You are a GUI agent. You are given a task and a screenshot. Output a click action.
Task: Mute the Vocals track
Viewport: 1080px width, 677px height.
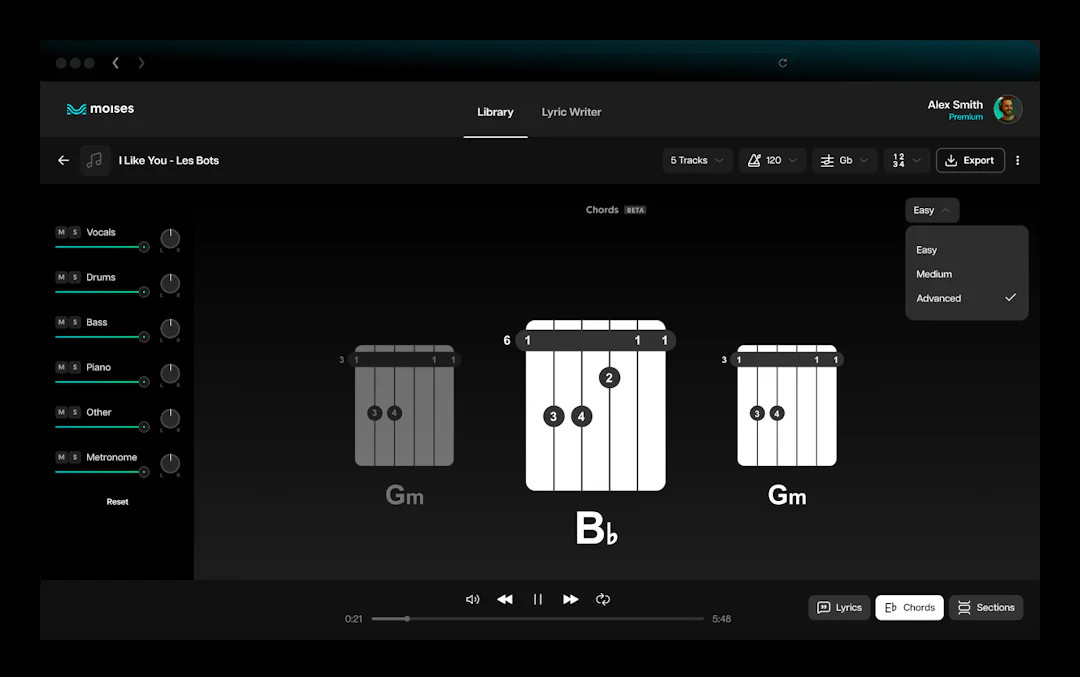coord(61,232)
